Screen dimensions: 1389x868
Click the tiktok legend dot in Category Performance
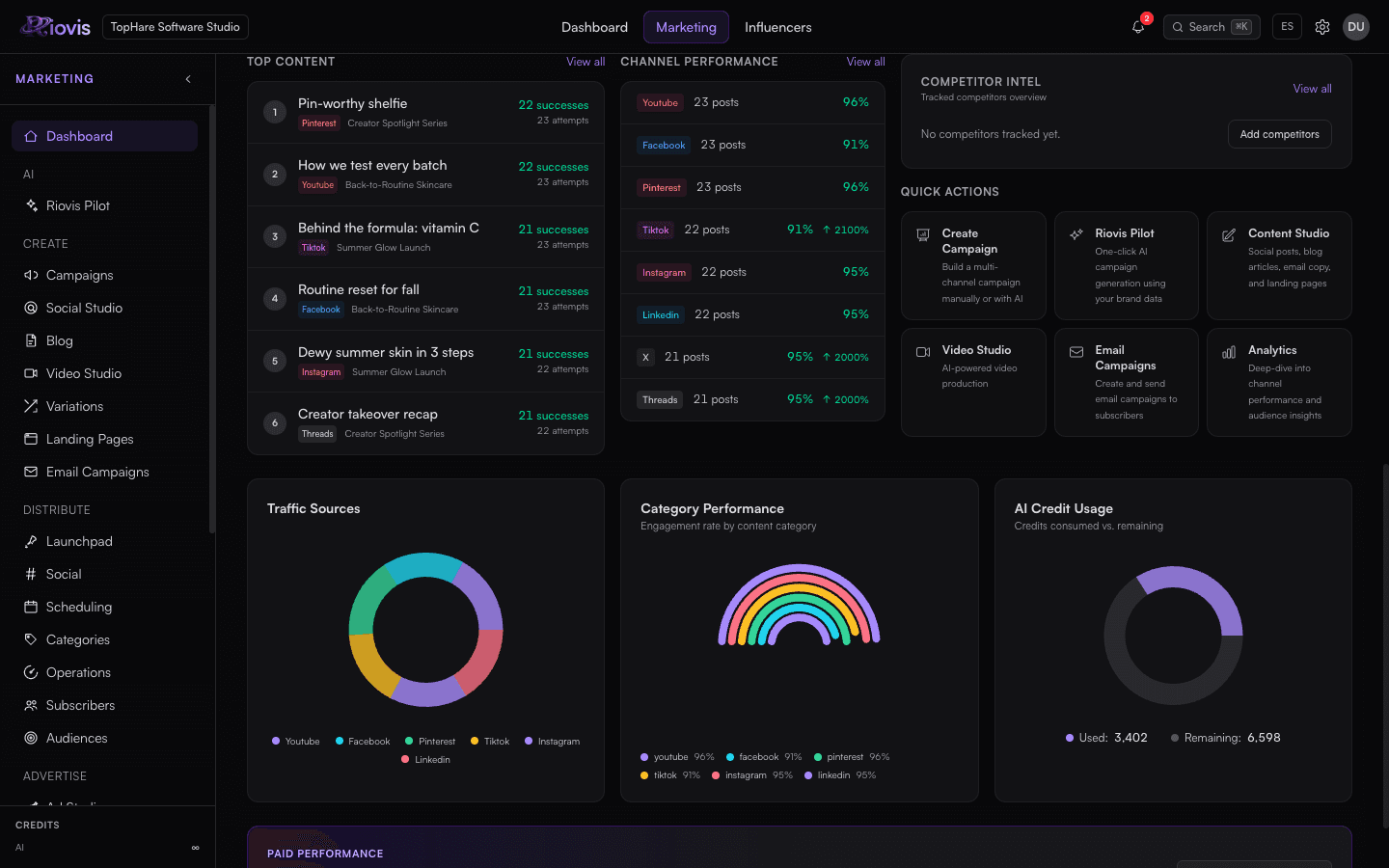tap(644, 775)
